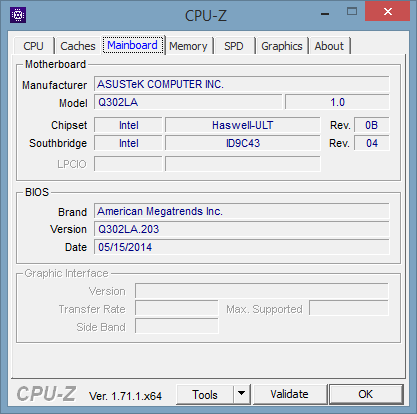417x414 pixels.
Task: Click the 1.0 model revision field
Action: [337, 102]
